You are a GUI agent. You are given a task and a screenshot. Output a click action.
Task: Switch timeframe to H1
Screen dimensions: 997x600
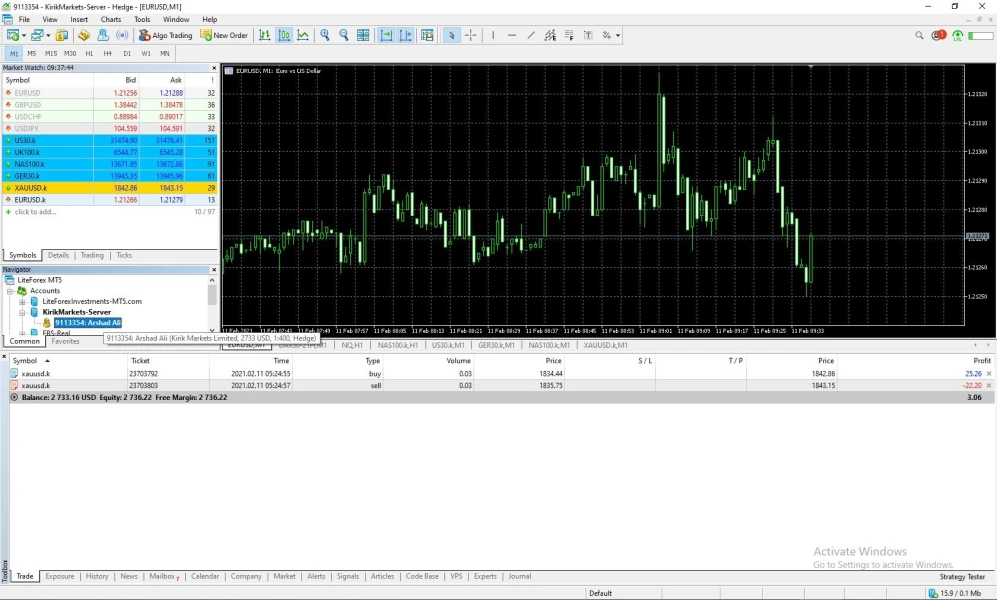(89, 53)
